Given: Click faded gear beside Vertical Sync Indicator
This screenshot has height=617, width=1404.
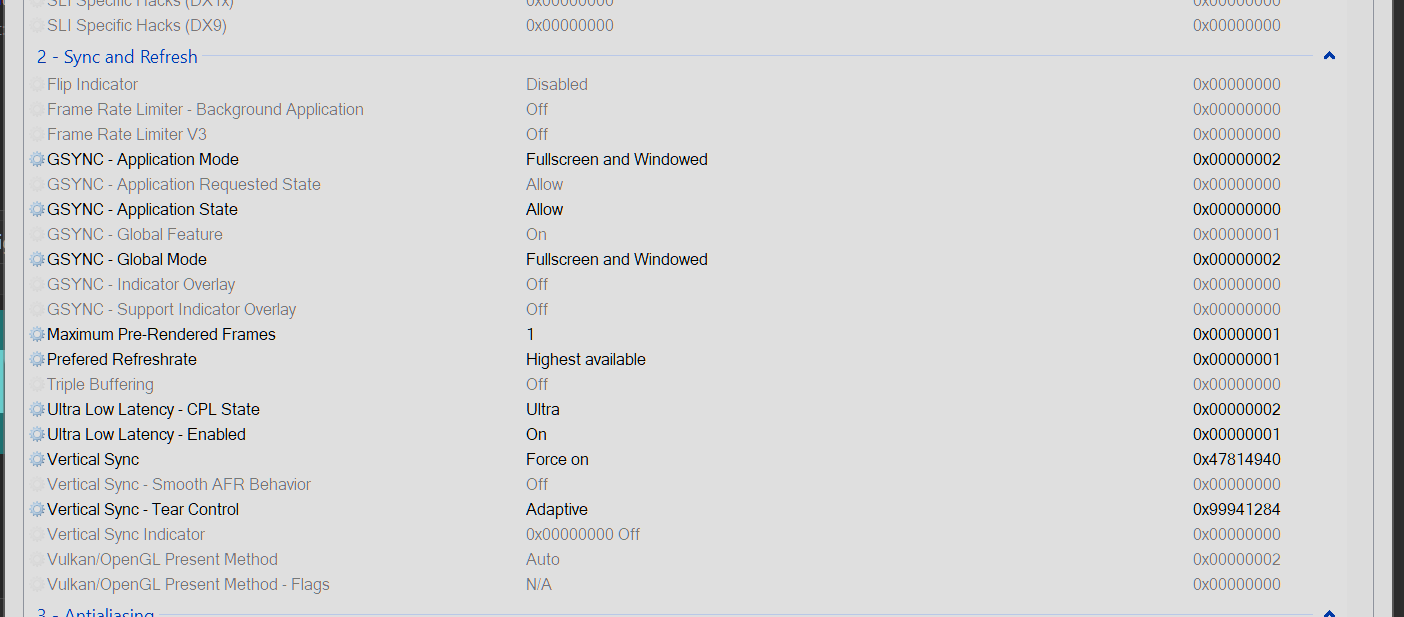Looking at the screenshot, I should [38, 535].
